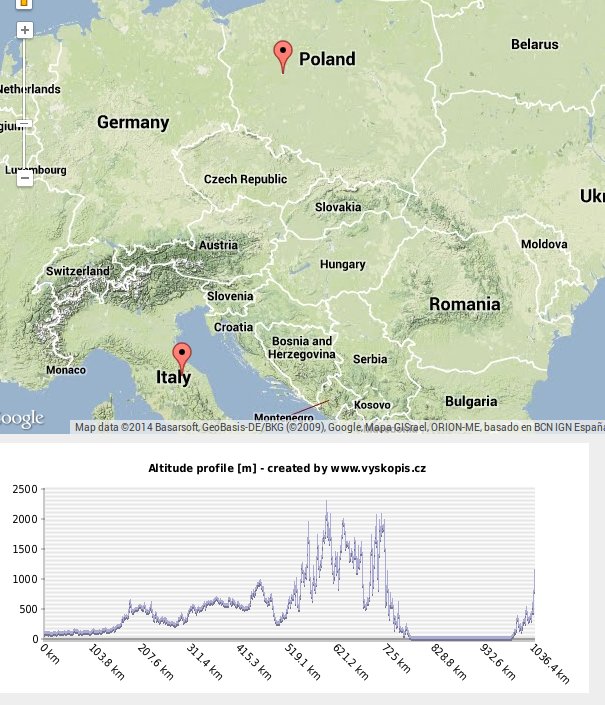This screenshot has width=605, height=705.
Task: Click the Romania label on the map
Action: 464,304
